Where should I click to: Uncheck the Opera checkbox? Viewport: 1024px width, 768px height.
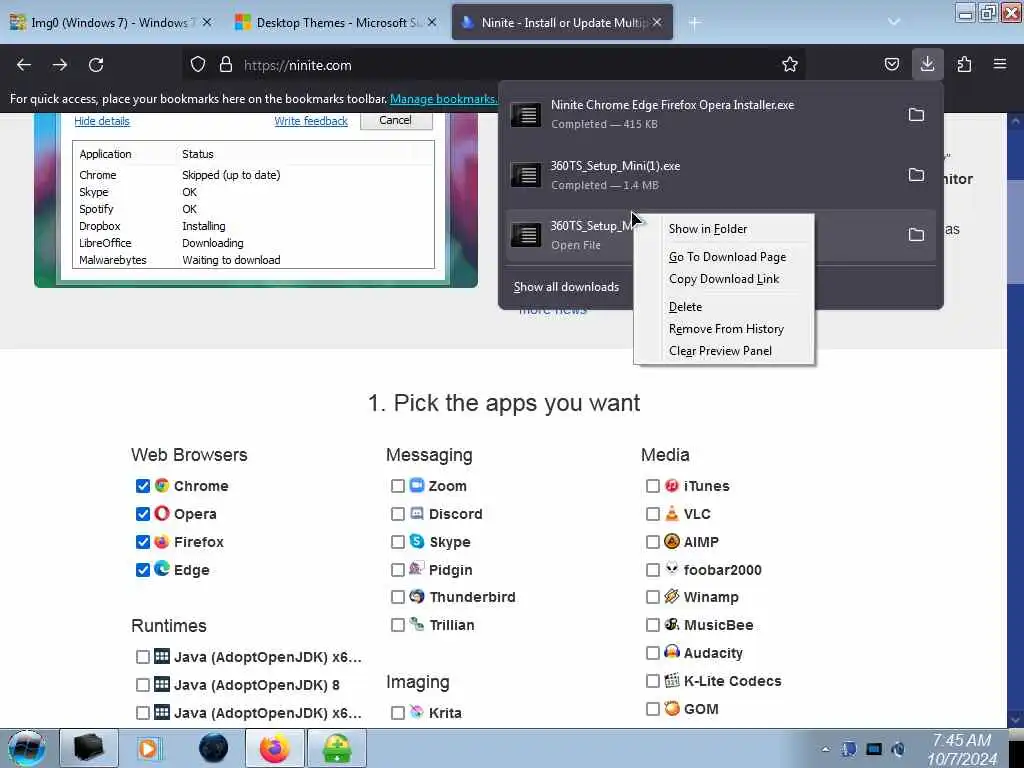143,514
